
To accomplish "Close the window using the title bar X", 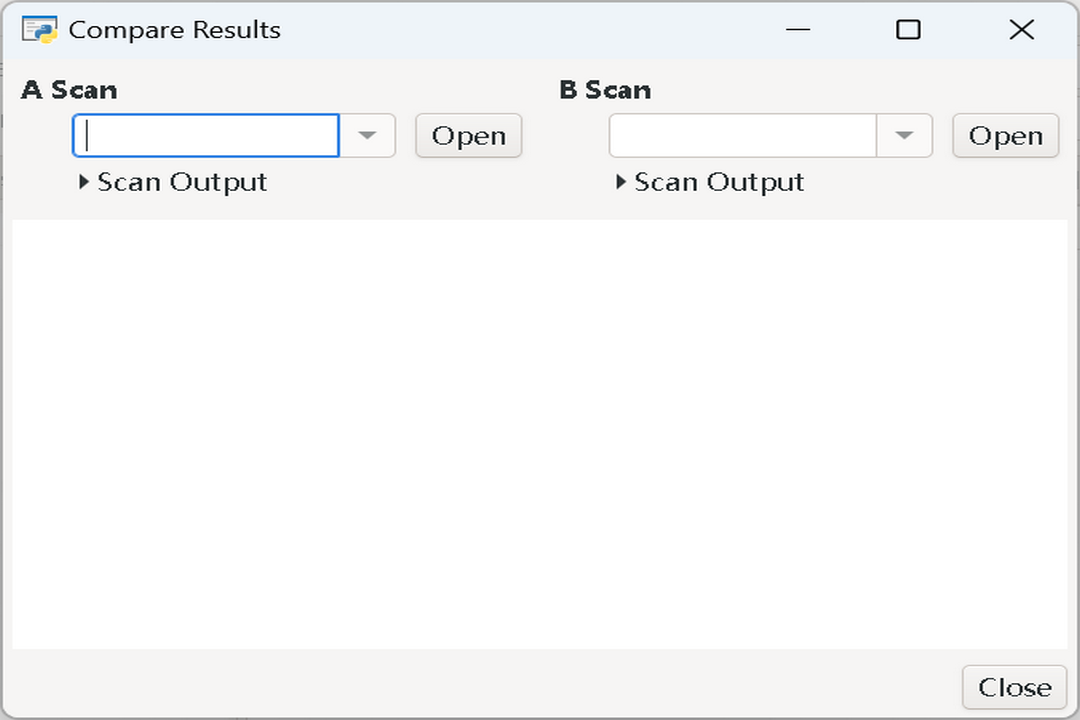I will [1021, 30].
